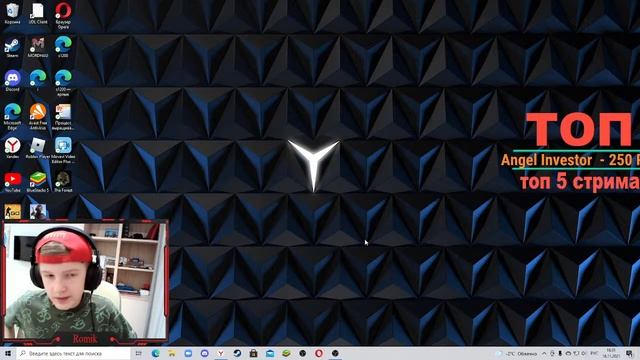
Task: Launch Roblox Player from the desktop
Action: pyautogui.click(x=38, y=148)
